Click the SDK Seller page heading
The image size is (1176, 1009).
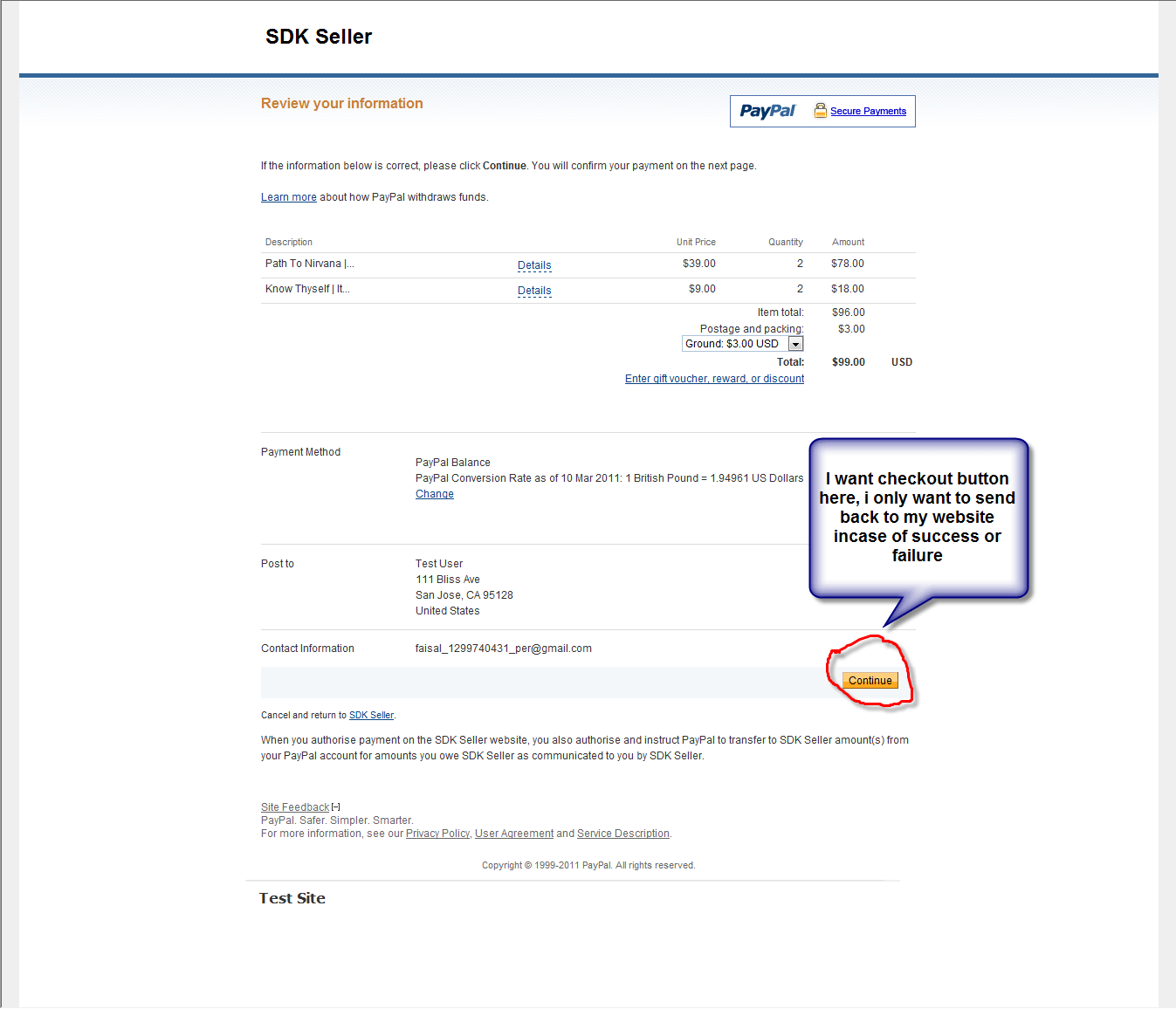click(319, 37)
